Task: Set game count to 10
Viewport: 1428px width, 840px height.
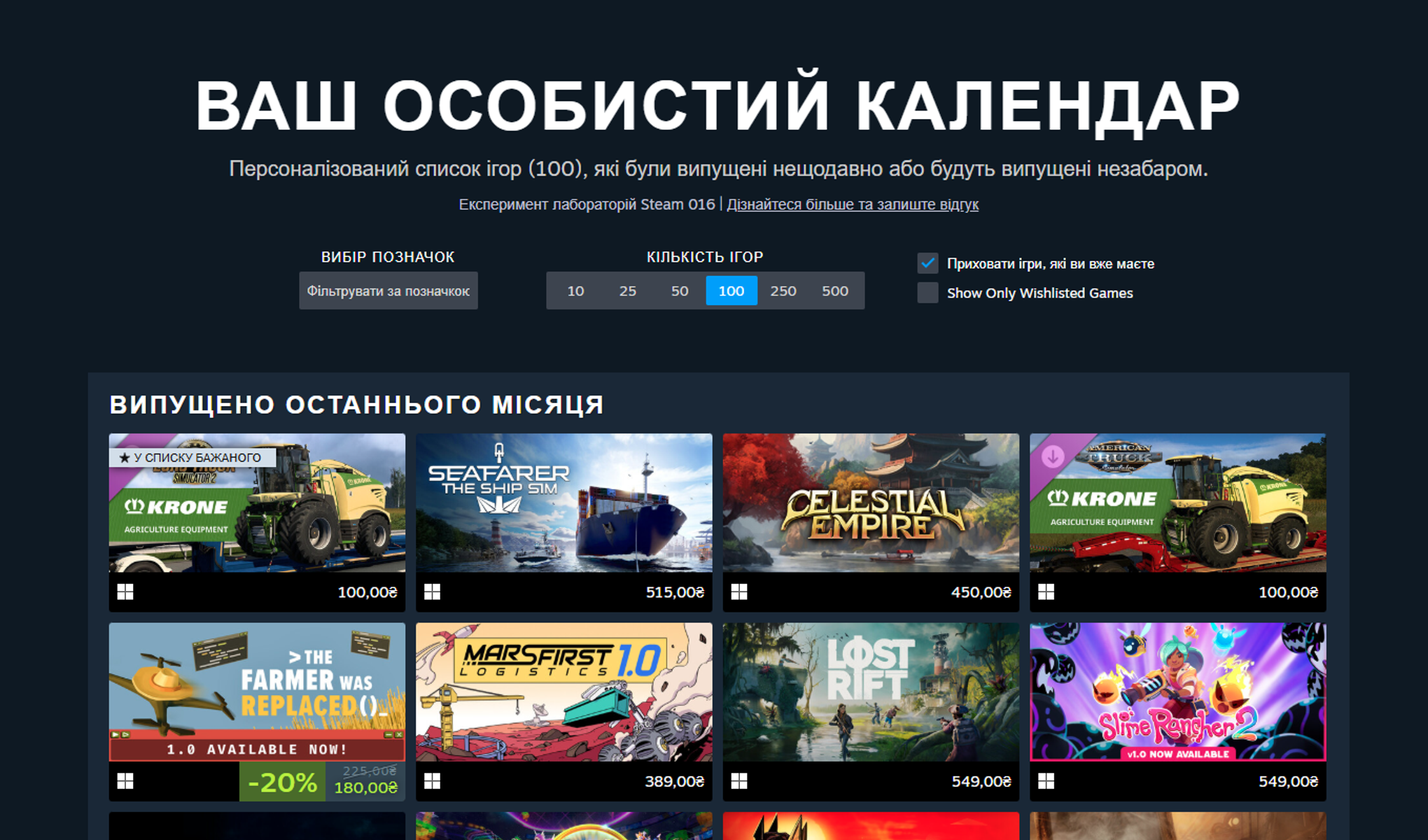Action: pos(575,290)
